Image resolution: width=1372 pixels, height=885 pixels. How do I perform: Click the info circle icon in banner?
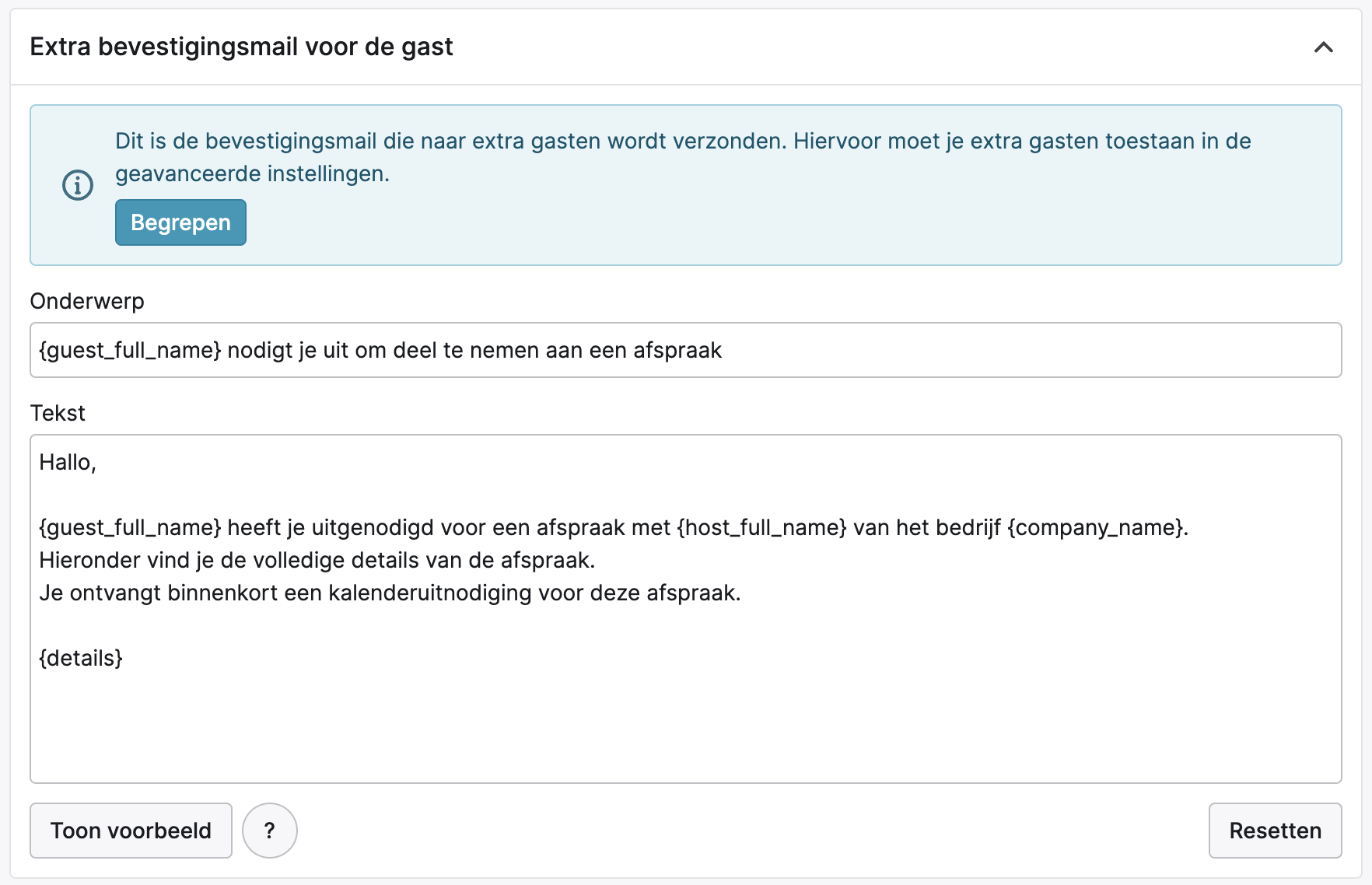pyautogui.click(x=78, y=185)
